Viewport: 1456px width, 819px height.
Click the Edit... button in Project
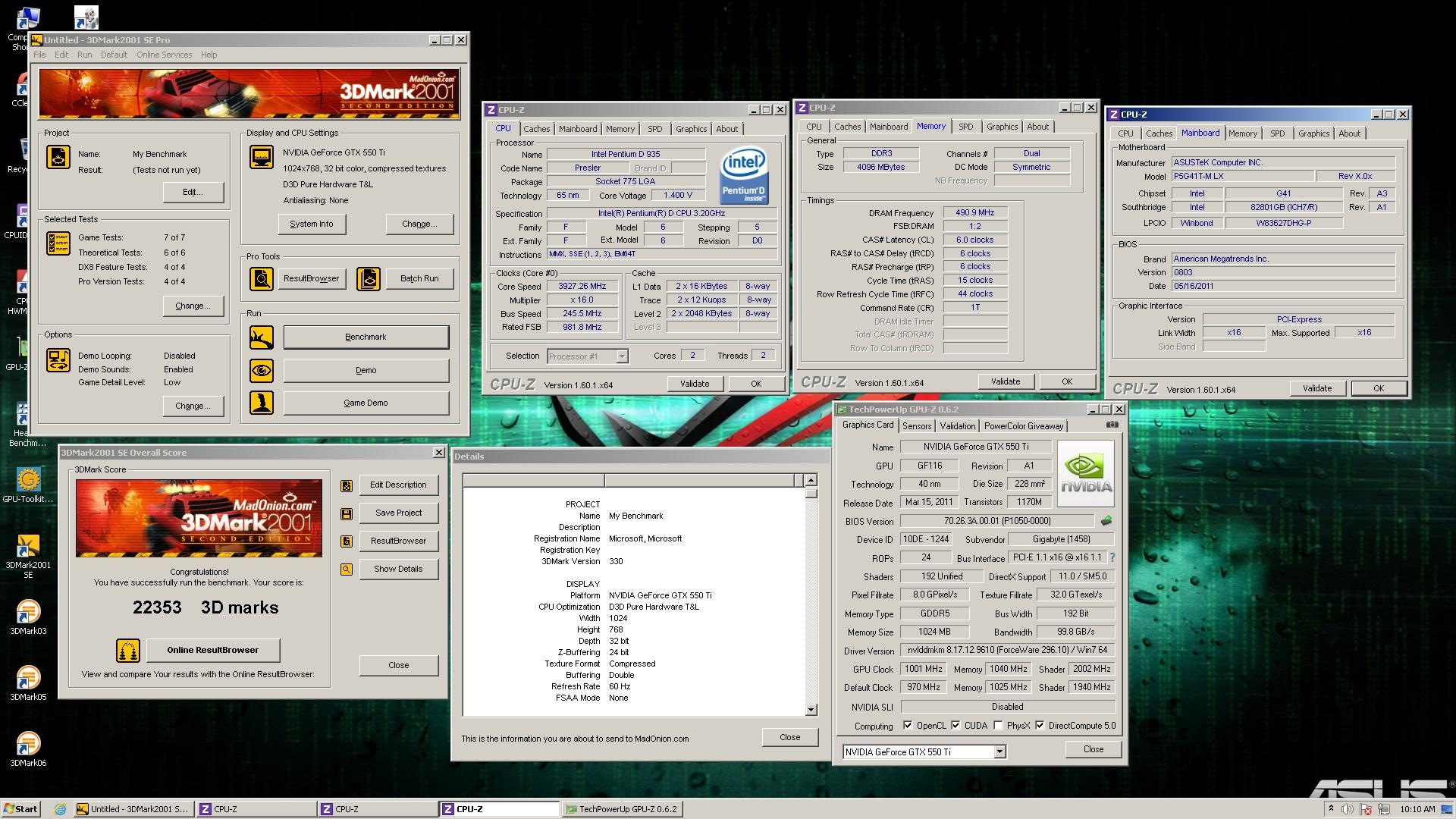(193, 193)
